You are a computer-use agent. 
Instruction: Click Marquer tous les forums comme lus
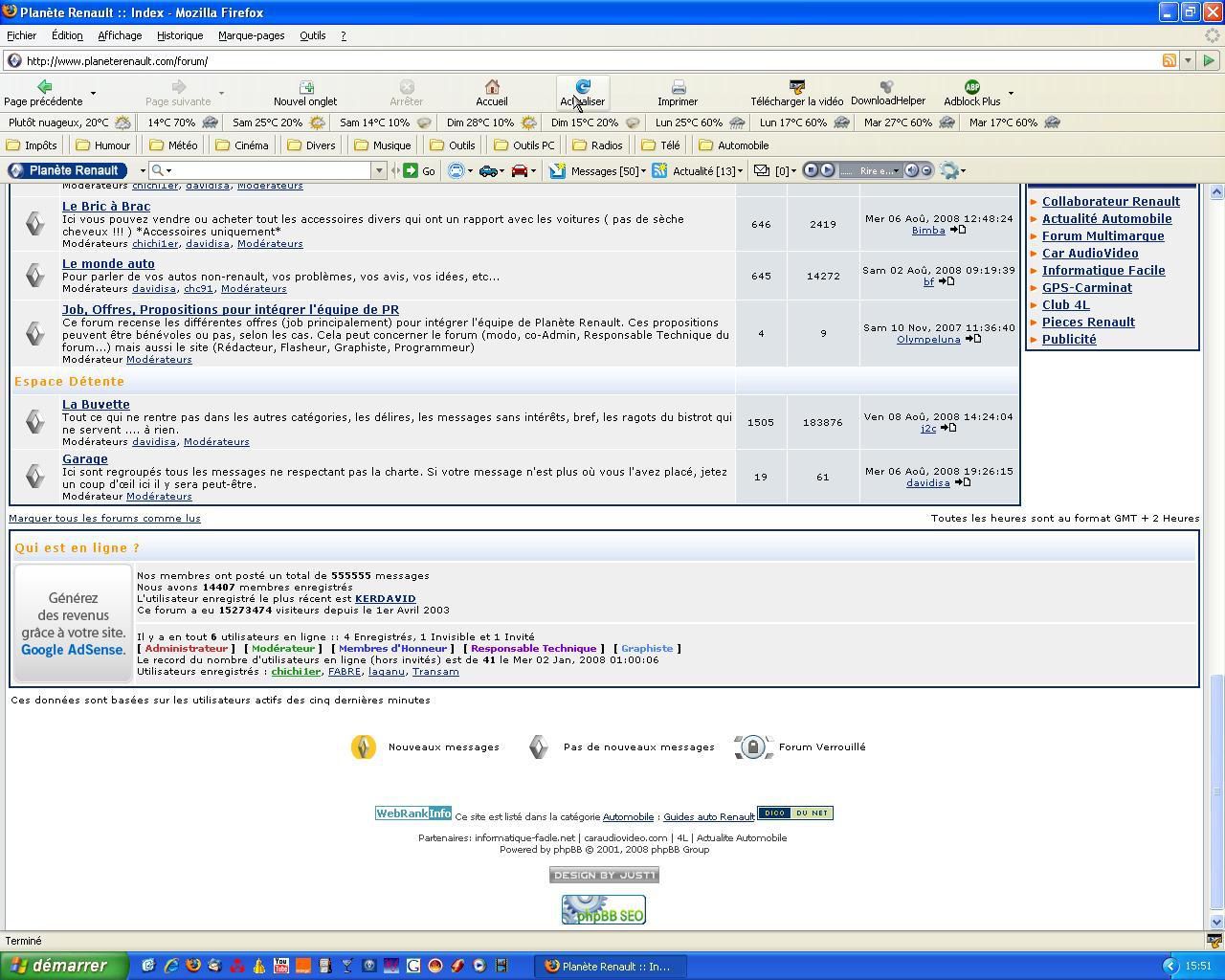coord(104,518)
